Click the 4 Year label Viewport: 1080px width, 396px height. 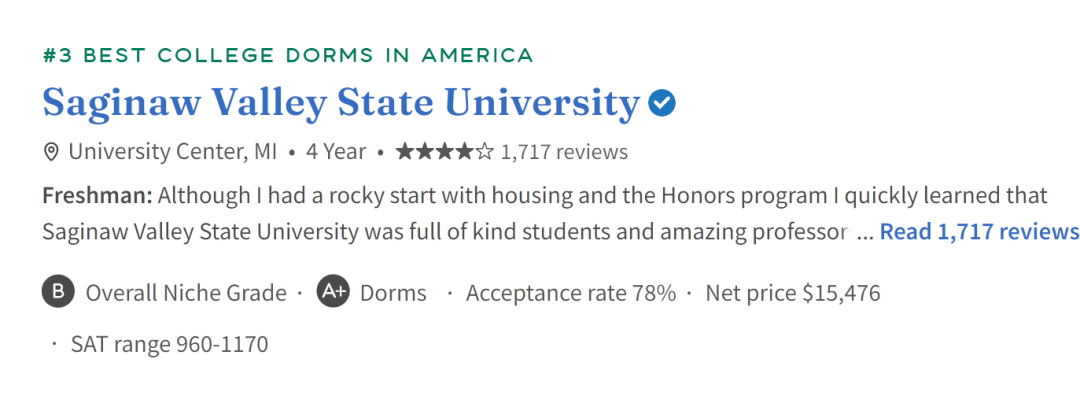click(336, 152)
